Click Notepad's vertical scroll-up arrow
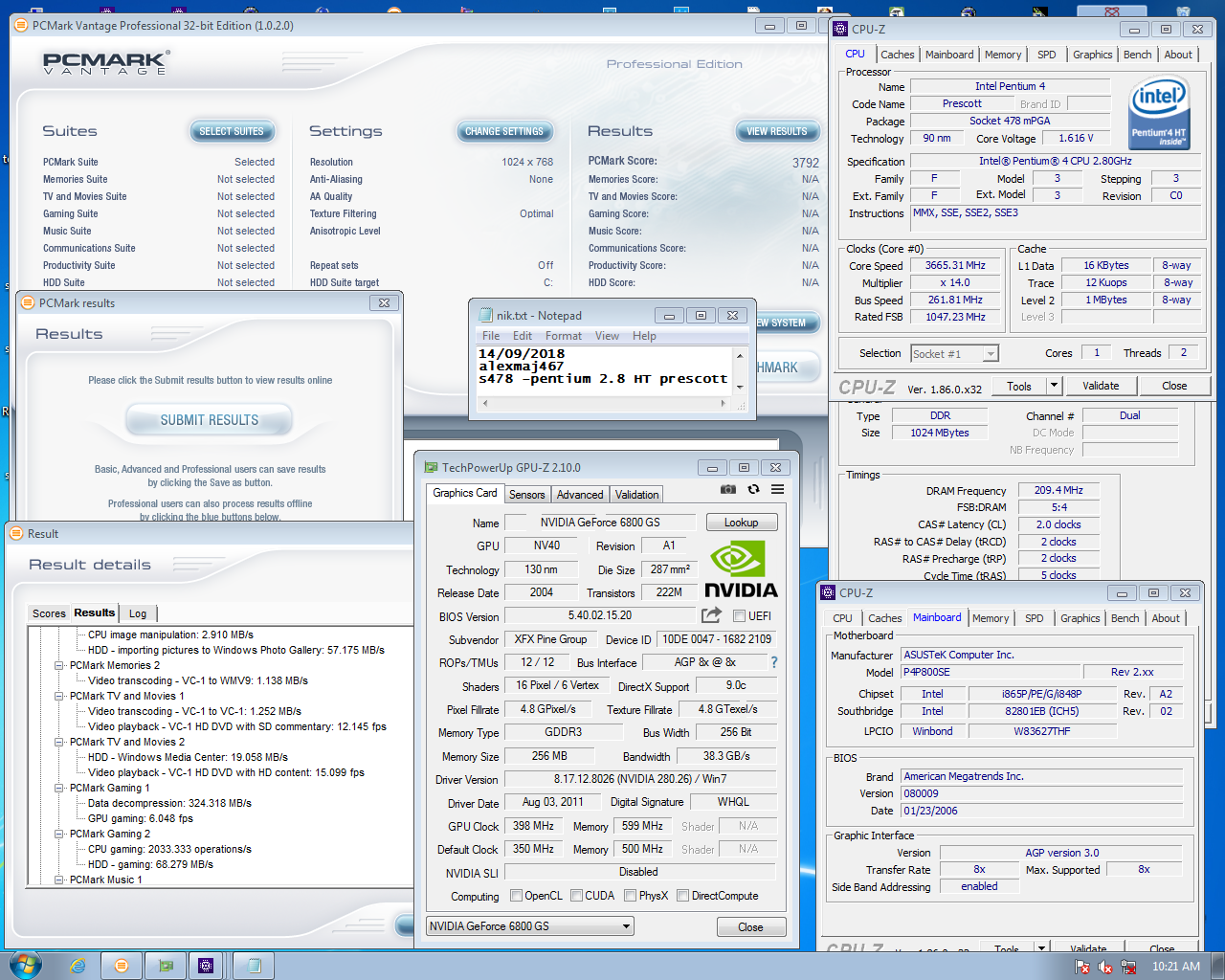 739,355
